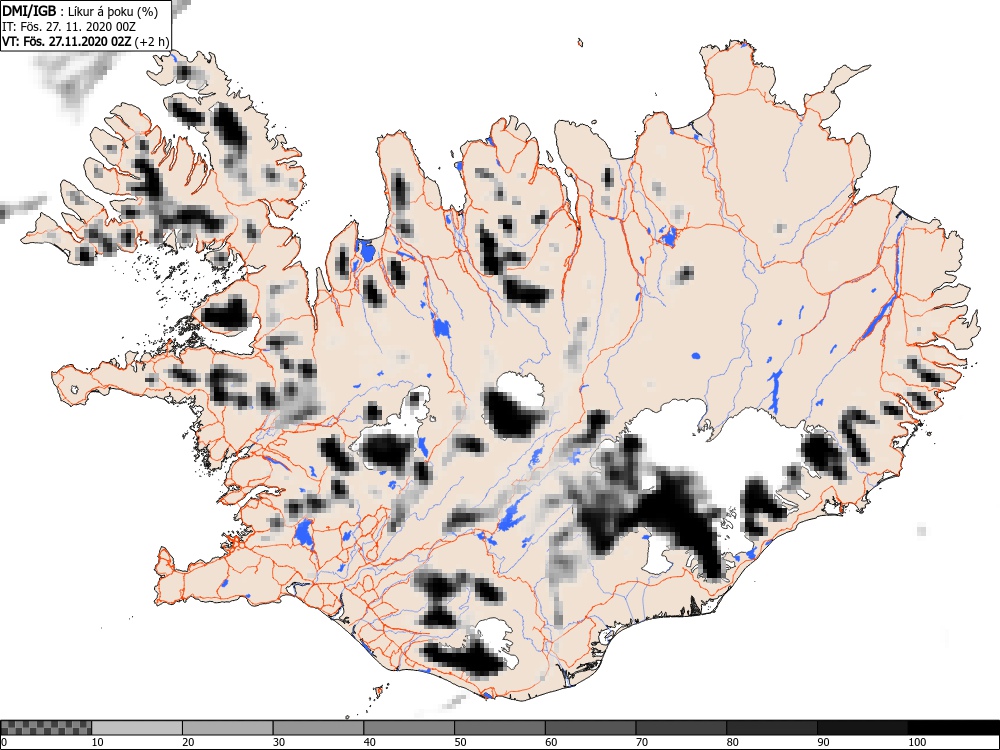The image size is (1000, 750).
Task: Click the legend value '70'
Action: pyautogui.click(x=641, y=742)
